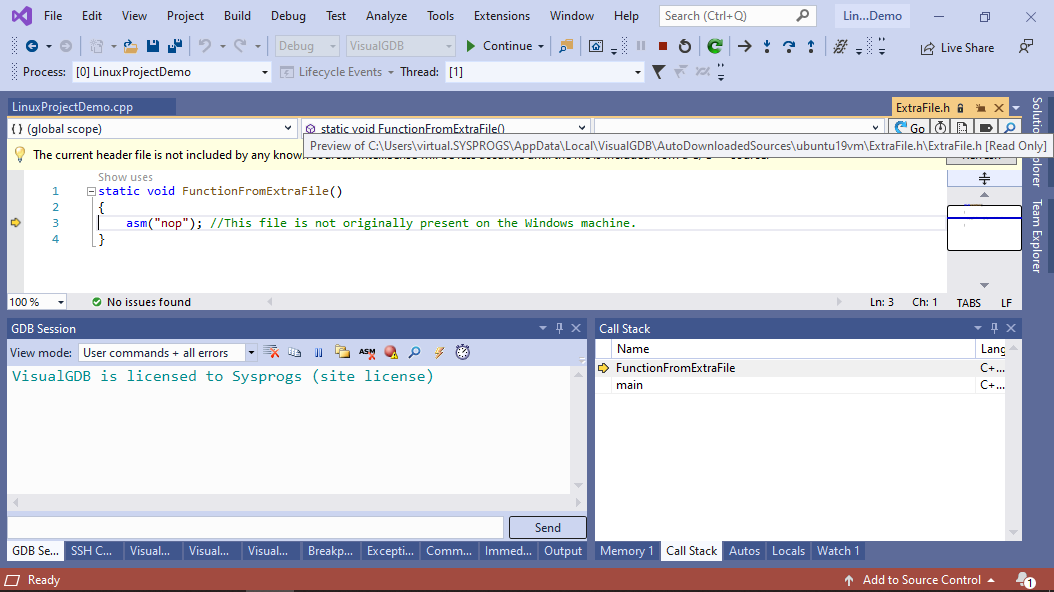The image size is (1054, 592).
Task: Click the magnifier icon at editor navigation bar
Action: [x=1009, y=128]
